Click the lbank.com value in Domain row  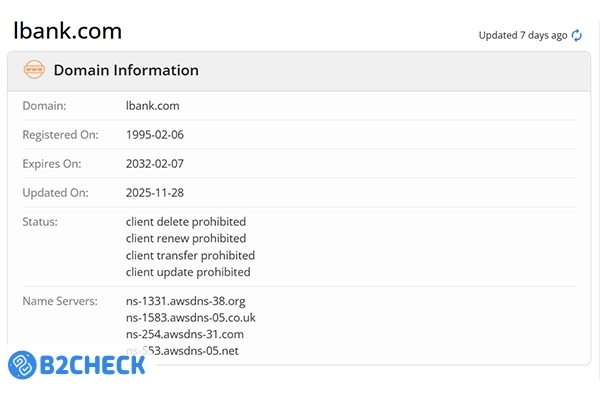coord(153,105)
